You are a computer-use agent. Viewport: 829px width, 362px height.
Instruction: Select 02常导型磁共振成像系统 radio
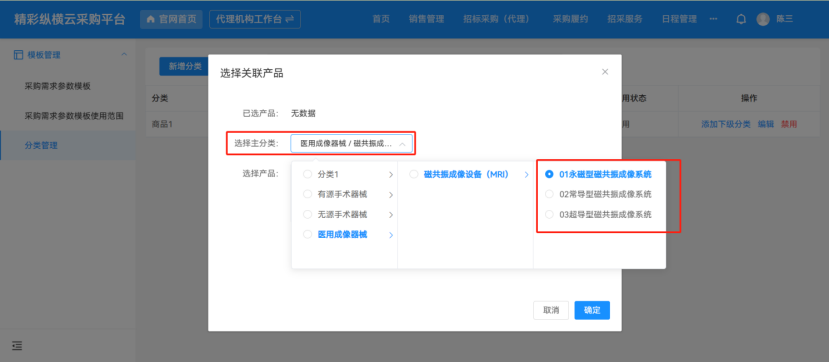pos(549,194)
